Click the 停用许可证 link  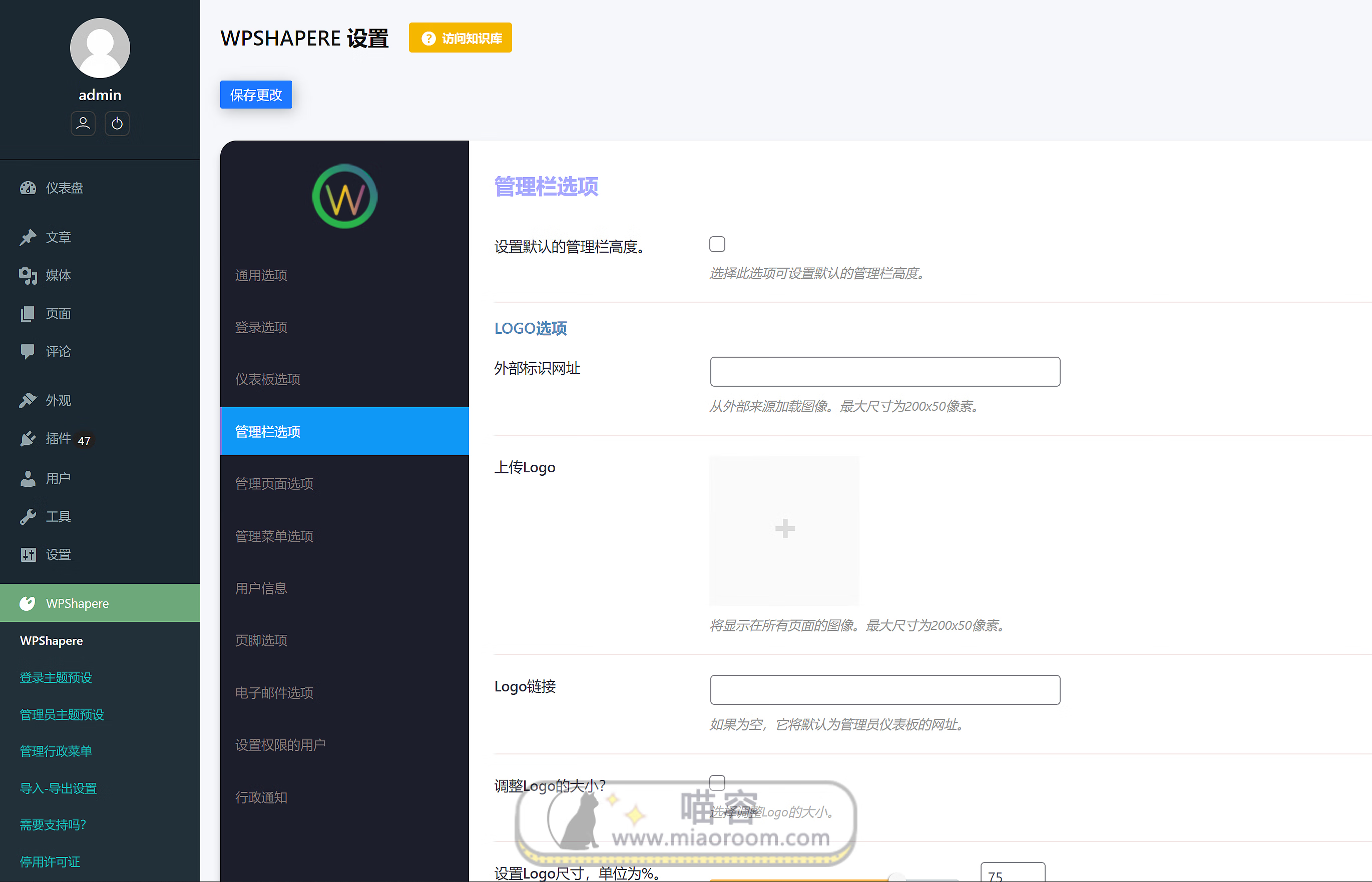[x=50, y=862]
